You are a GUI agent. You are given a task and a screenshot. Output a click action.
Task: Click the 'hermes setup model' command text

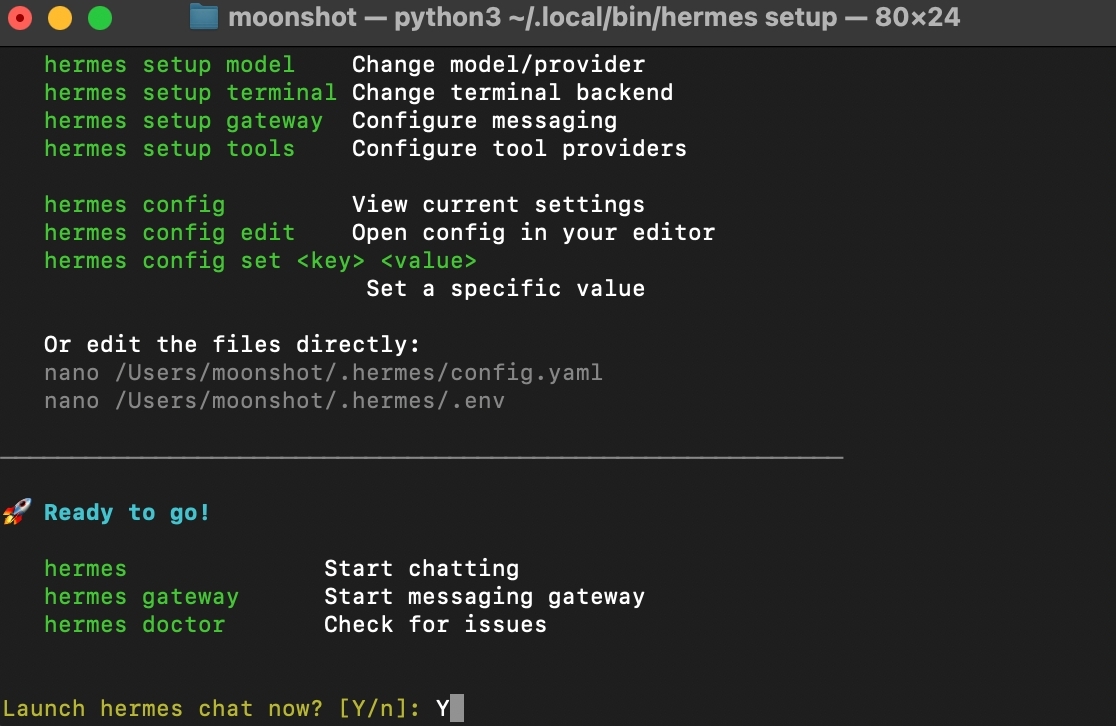click(169, 65)
